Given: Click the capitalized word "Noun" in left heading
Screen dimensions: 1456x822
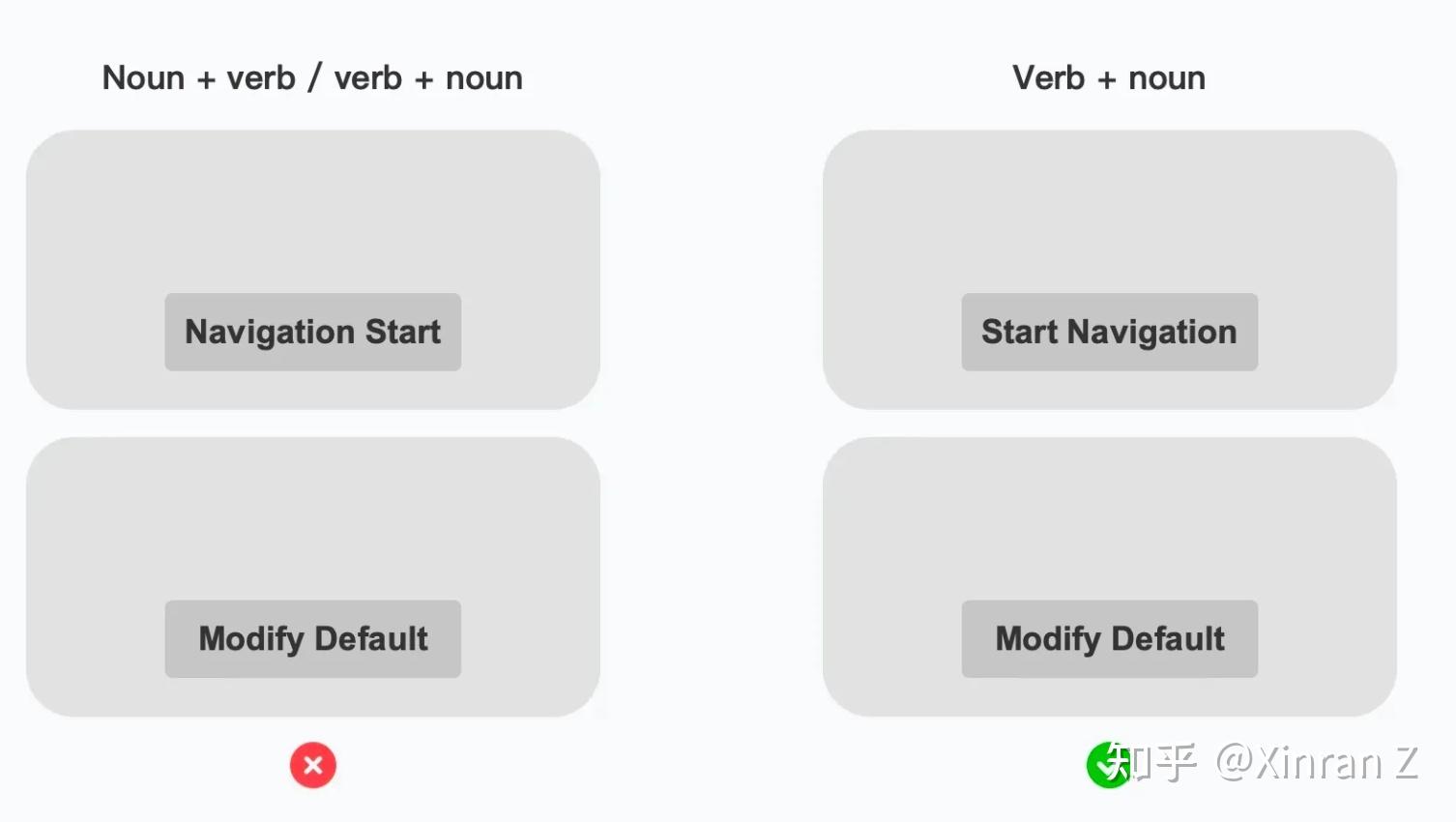Looking at the screenshot, I should point(143,77).
